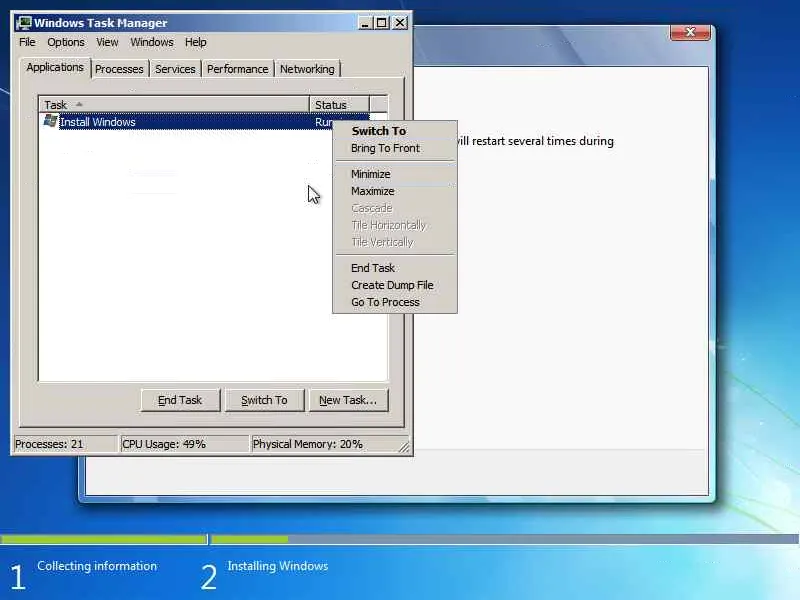Click the Task column sort arrow

point(79,105)
